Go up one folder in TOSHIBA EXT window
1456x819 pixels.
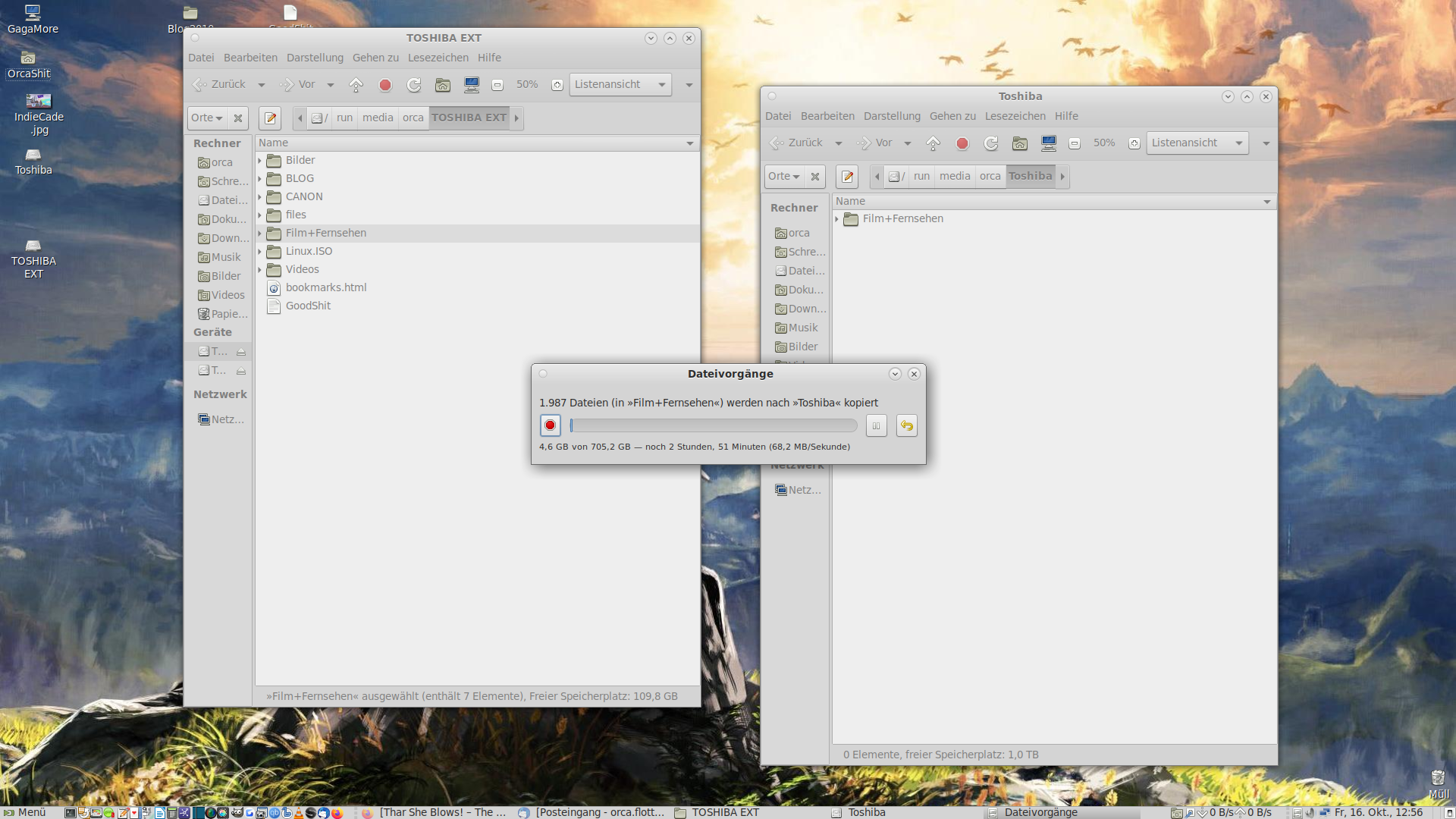pos(356,85)
